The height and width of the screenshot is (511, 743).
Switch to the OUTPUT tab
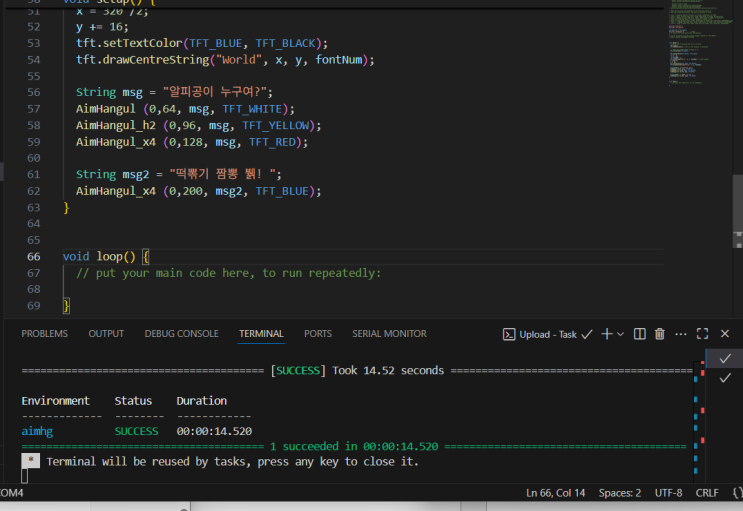[106, 334]
